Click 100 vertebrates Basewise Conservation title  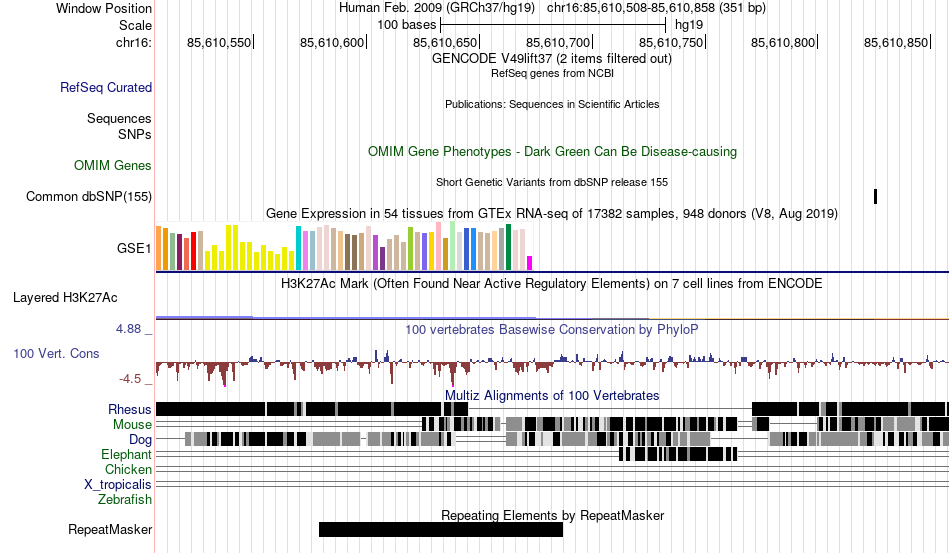point(552,329)
